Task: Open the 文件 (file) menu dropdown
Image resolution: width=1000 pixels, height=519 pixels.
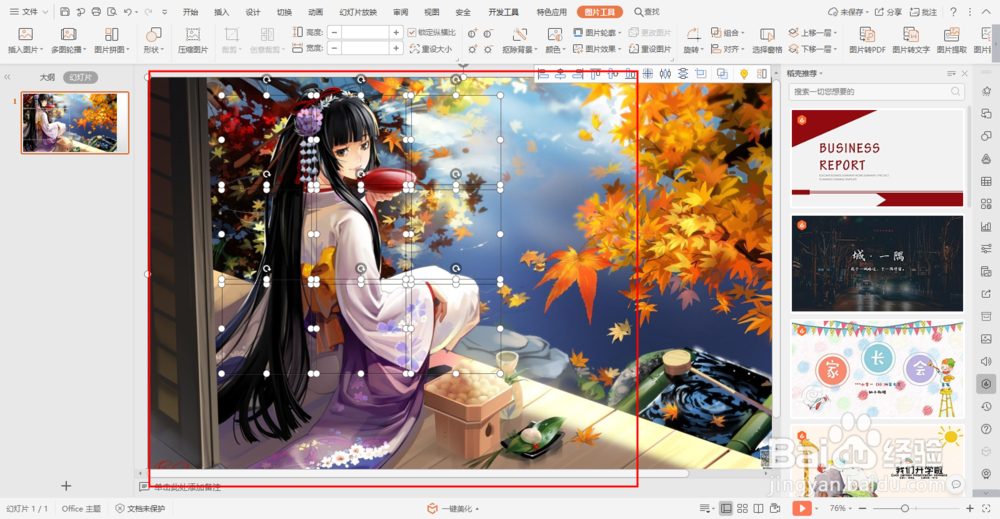Action: tap(29, 11)
